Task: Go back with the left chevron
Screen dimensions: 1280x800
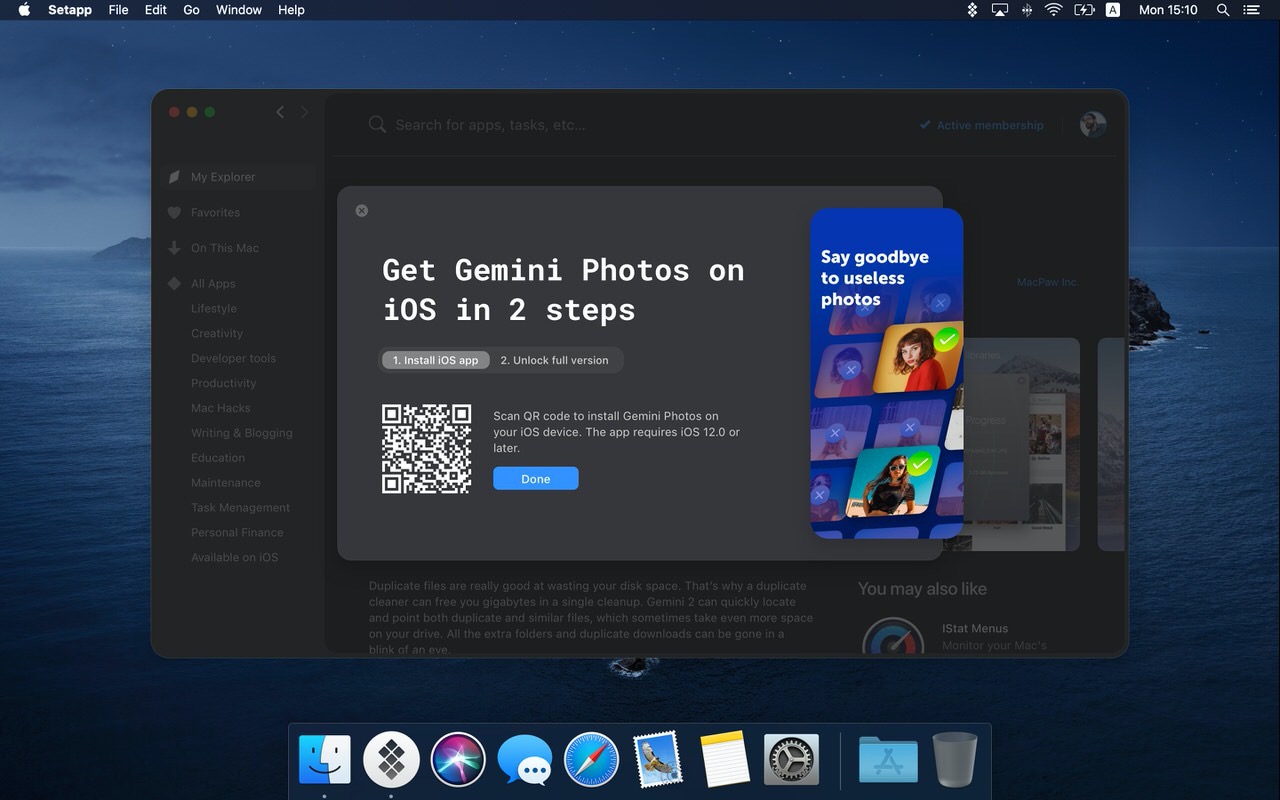Action: (x=280, y=112)
